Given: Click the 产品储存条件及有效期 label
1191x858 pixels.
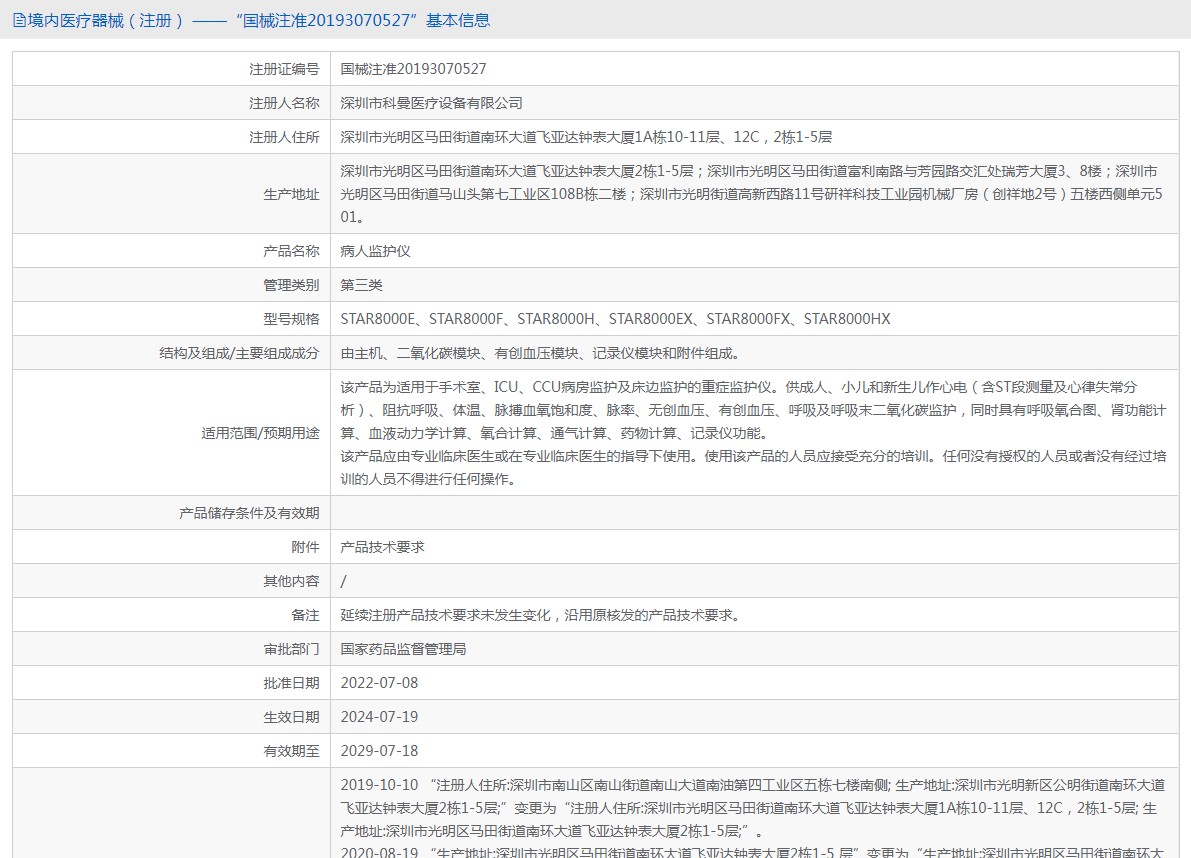Looking at the screenshot, I should [249, 513].
